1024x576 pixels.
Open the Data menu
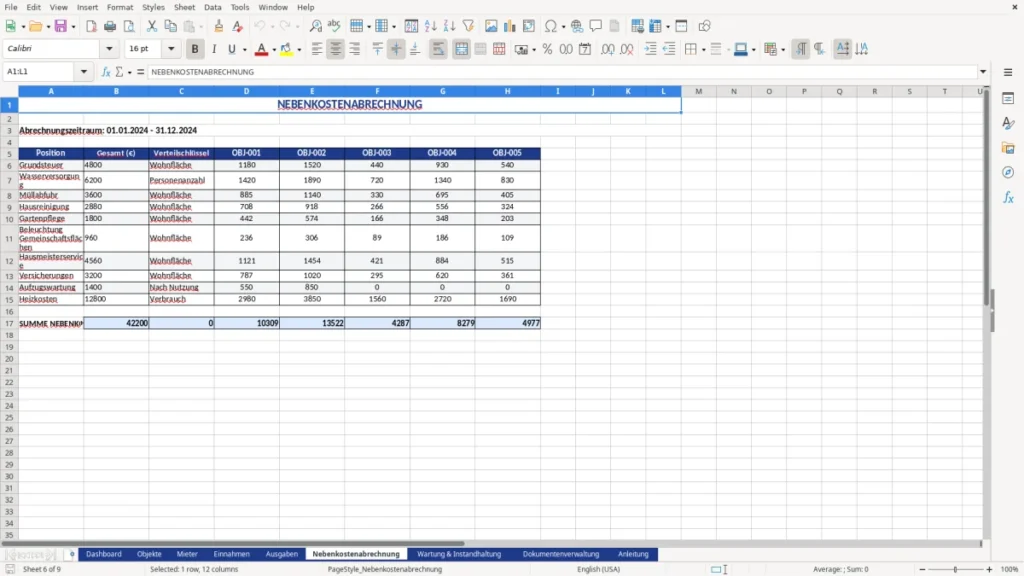[x=212, y=7]
